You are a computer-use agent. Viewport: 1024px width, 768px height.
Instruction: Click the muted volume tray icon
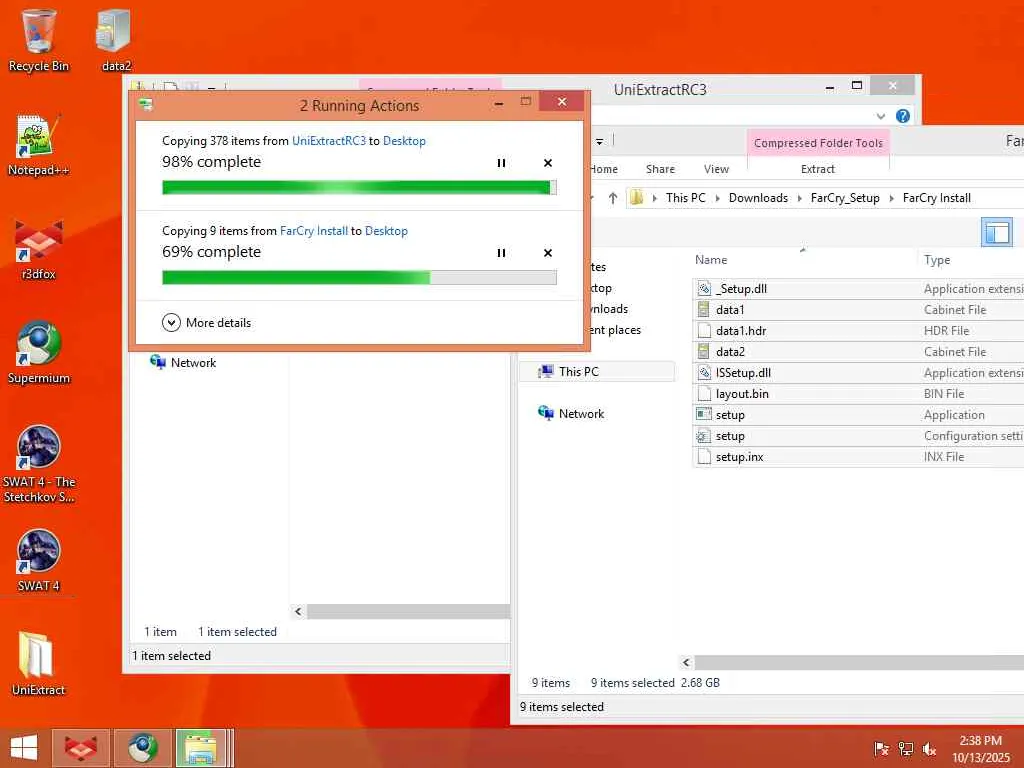point(929,748)
